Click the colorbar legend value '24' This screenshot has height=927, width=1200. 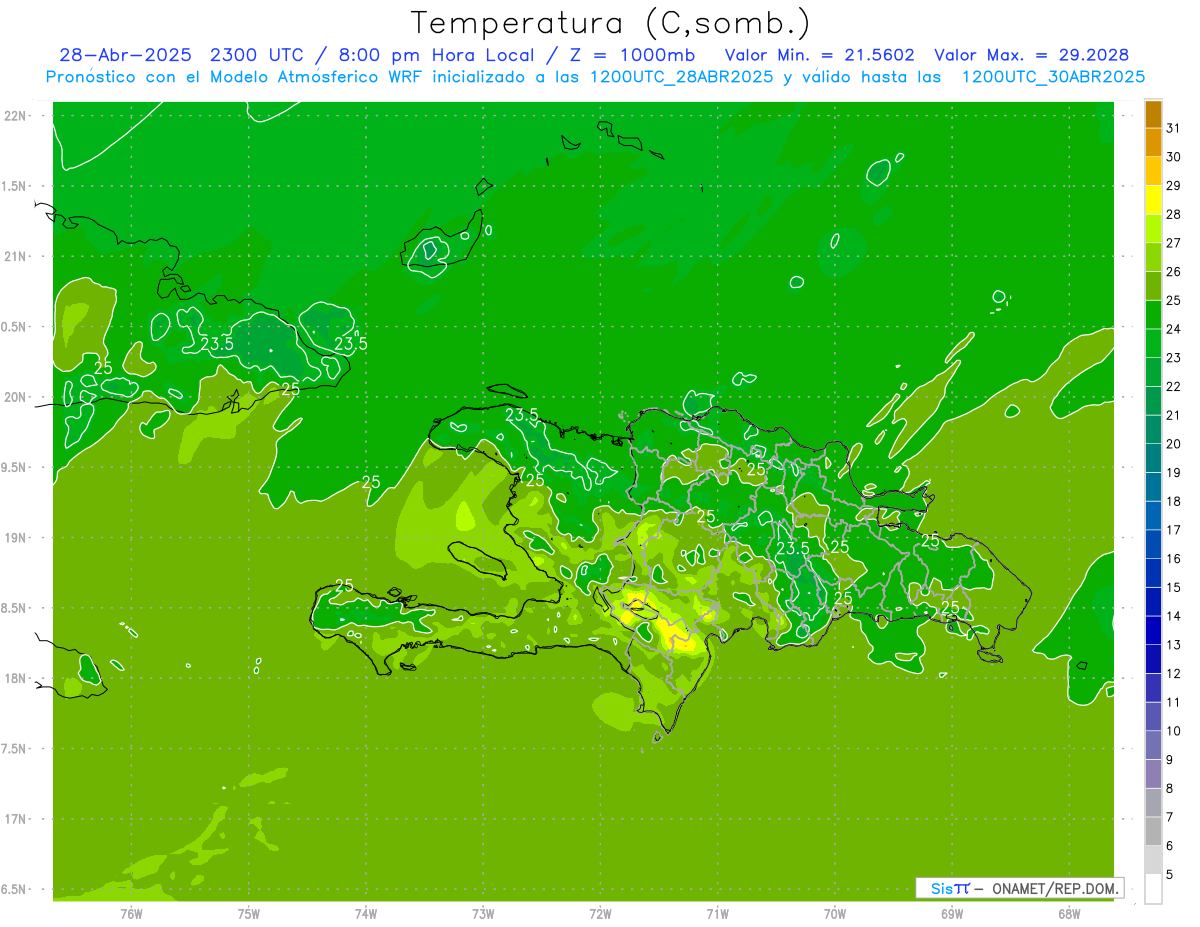pyautogui.click(x=1174, y=329)
